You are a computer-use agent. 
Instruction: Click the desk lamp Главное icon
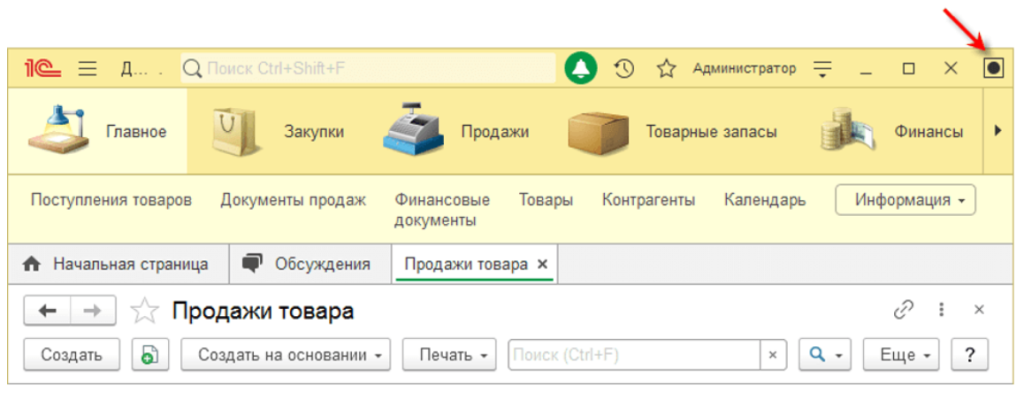pos(58,129)
